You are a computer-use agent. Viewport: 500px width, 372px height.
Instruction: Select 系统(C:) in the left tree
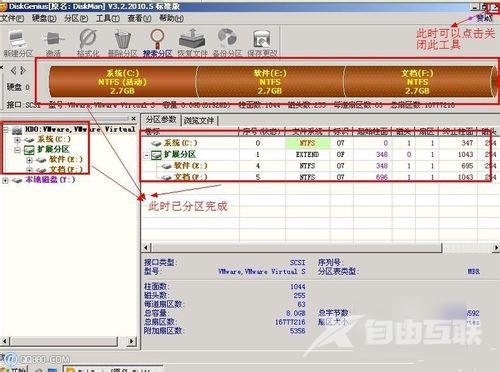[x=54, y=139]
